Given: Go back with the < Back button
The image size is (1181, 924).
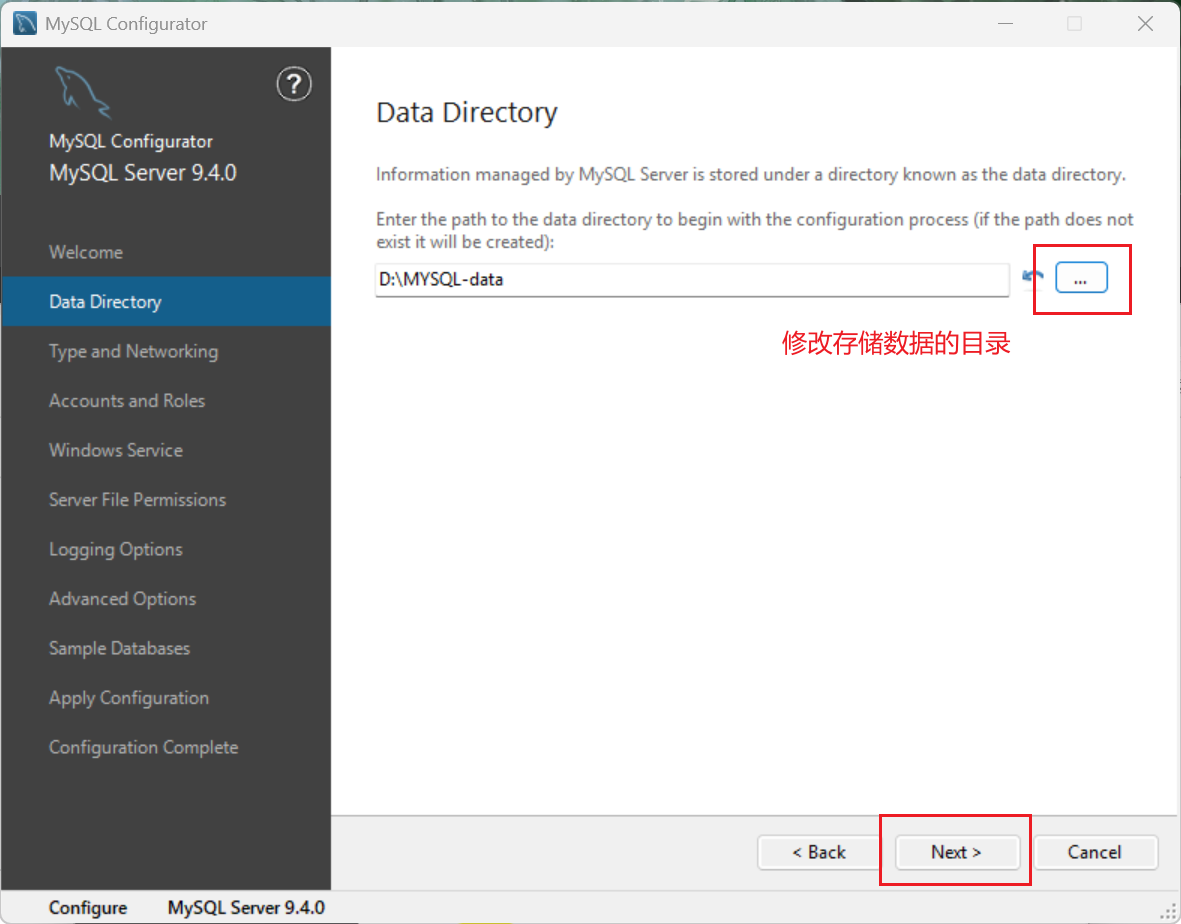Looking at the screenshot, I should [819, 852].
